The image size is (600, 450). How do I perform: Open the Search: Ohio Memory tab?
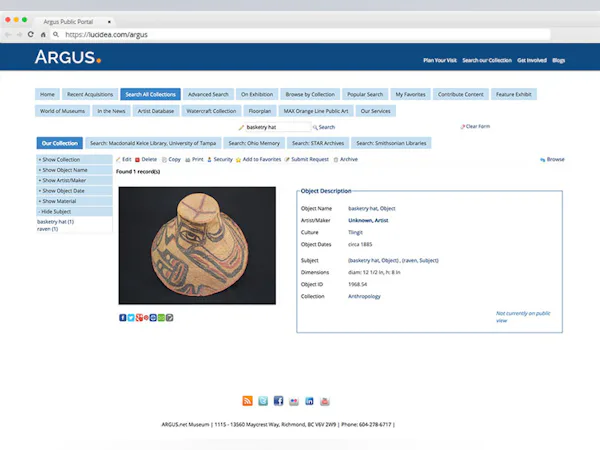coord(254,143)
